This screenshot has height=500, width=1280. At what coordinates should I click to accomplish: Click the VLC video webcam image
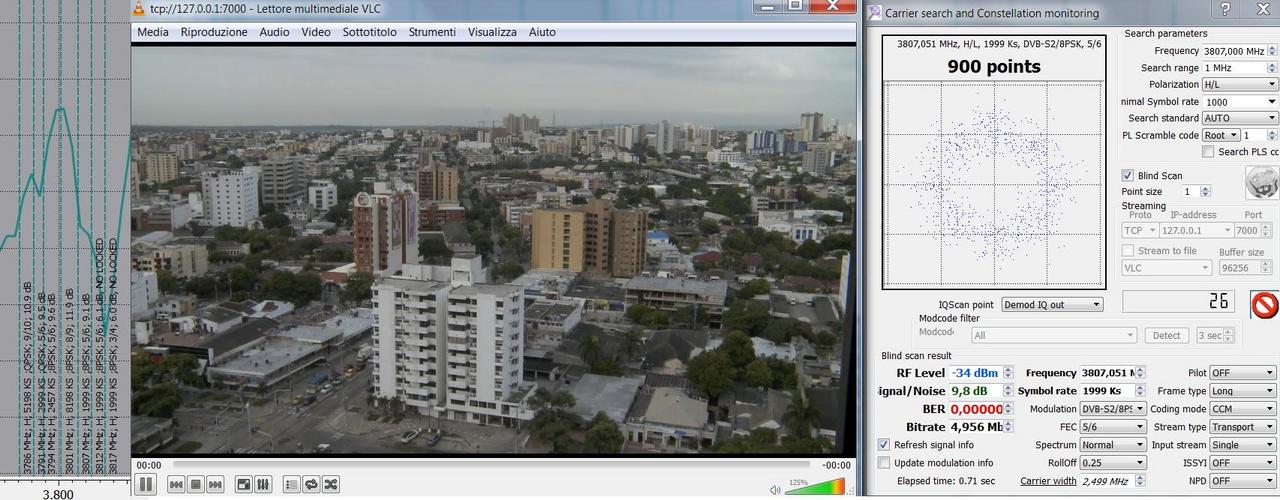(x=492, y=250)
